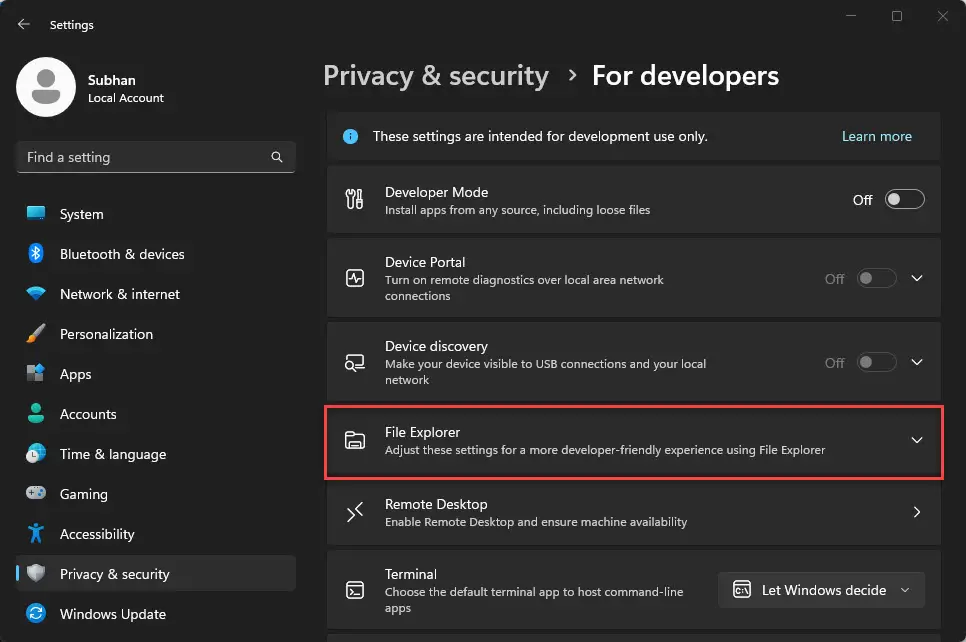Click the File Explorer folder icon
The image size is (966, 642).
(355, 440)
